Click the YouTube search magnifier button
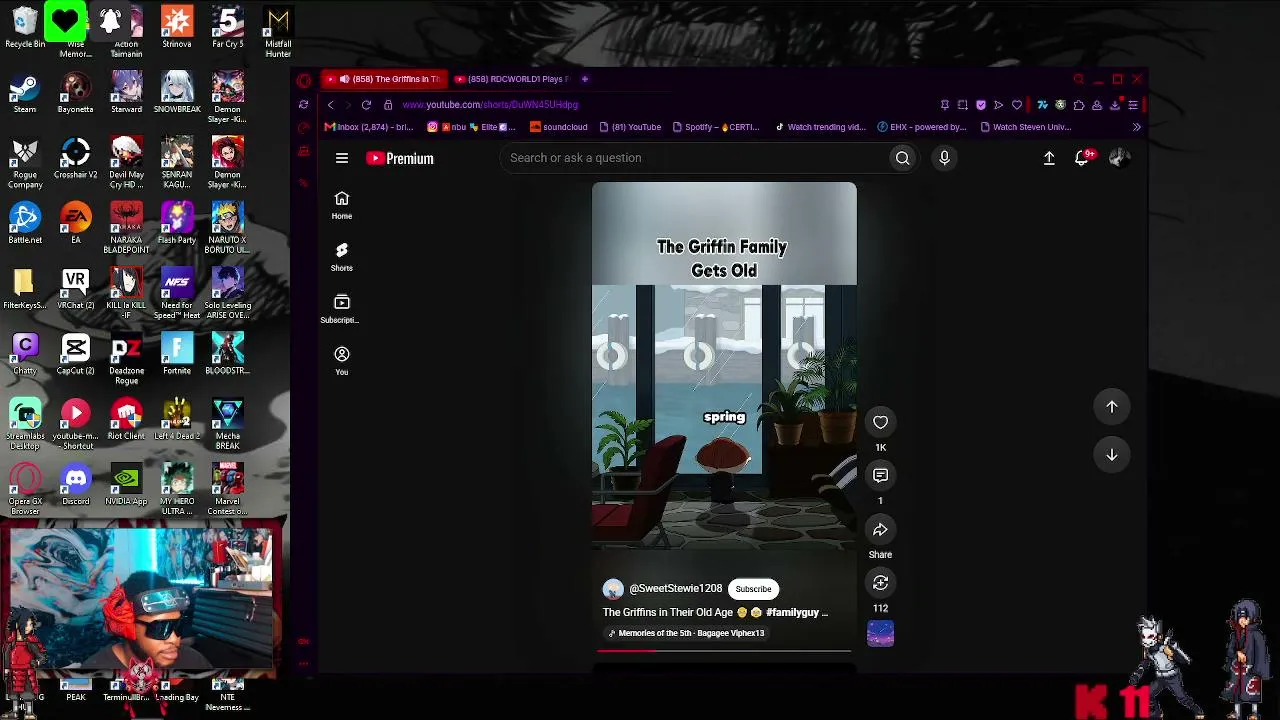 [902, 158]
